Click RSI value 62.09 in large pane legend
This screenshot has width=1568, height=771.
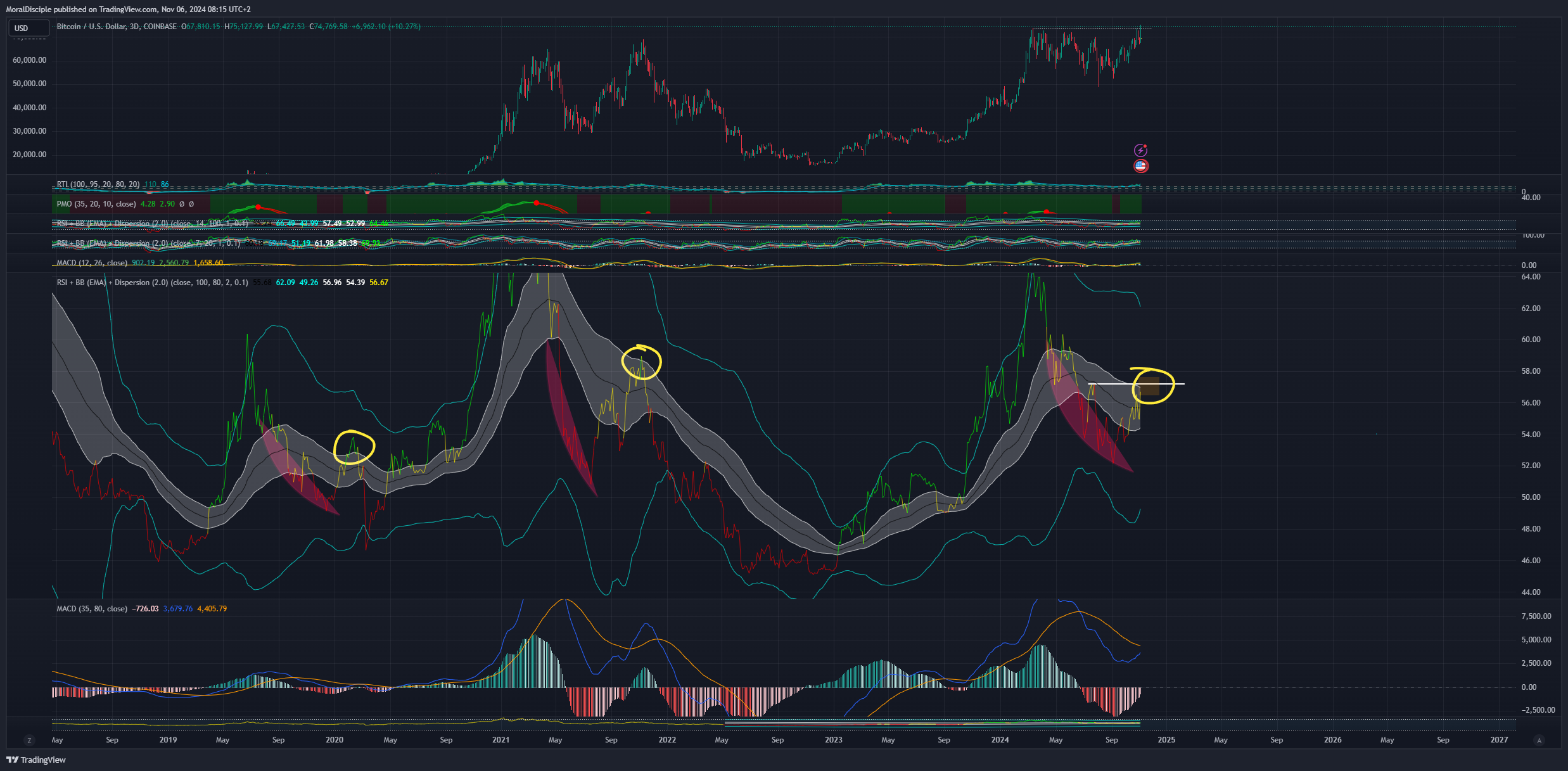[x=286, y=283]
